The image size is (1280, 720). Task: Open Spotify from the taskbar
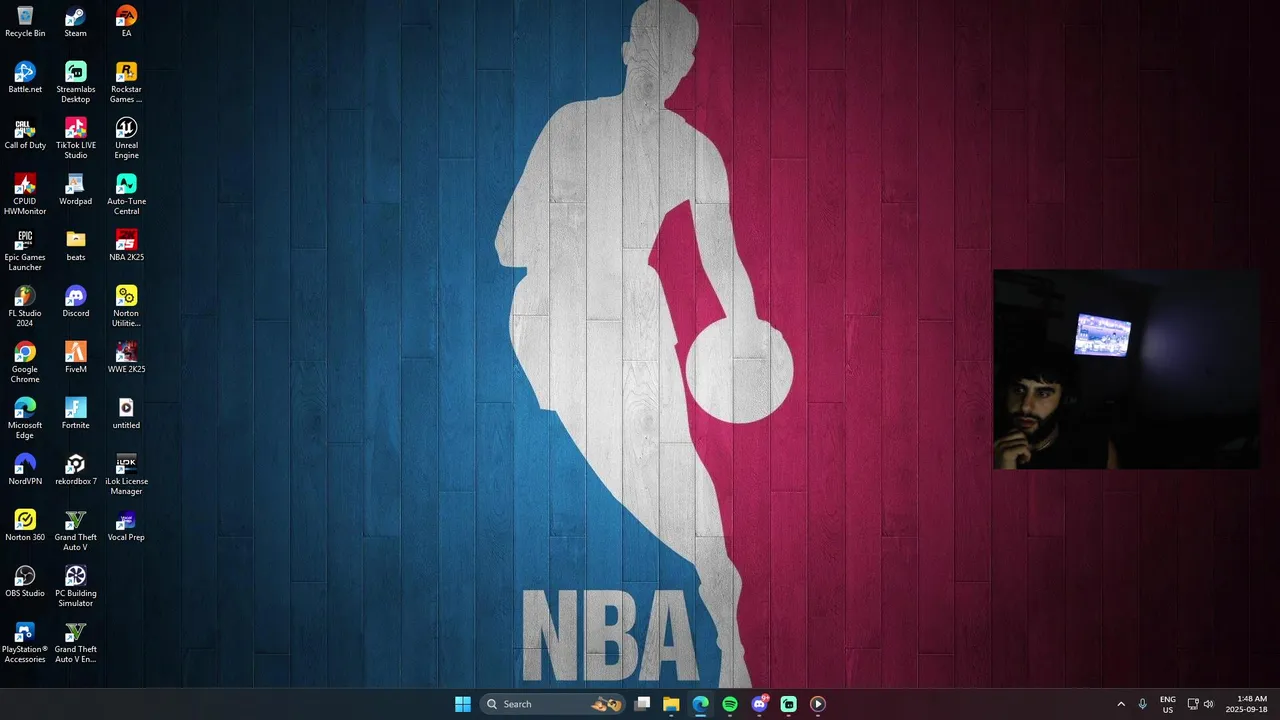pos(730,704)
